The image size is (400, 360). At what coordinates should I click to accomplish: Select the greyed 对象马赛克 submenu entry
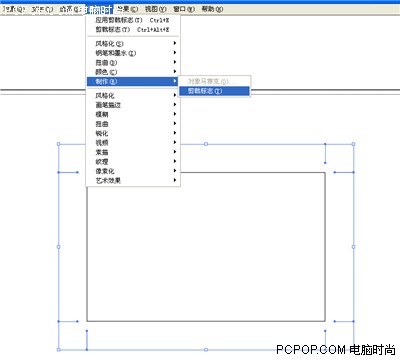click(x=214, y=81)
